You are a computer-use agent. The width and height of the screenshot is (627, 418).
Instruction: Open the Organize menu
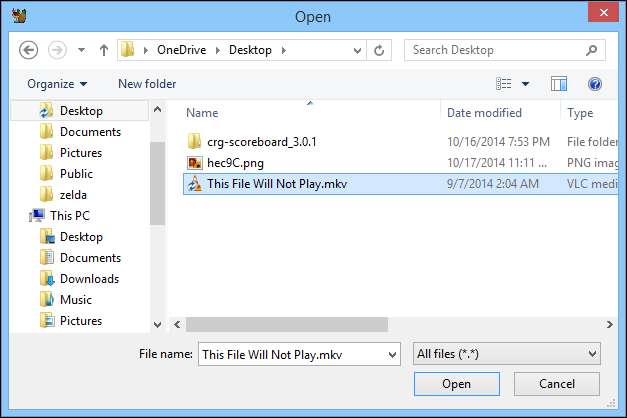click(x=57, y=84)
